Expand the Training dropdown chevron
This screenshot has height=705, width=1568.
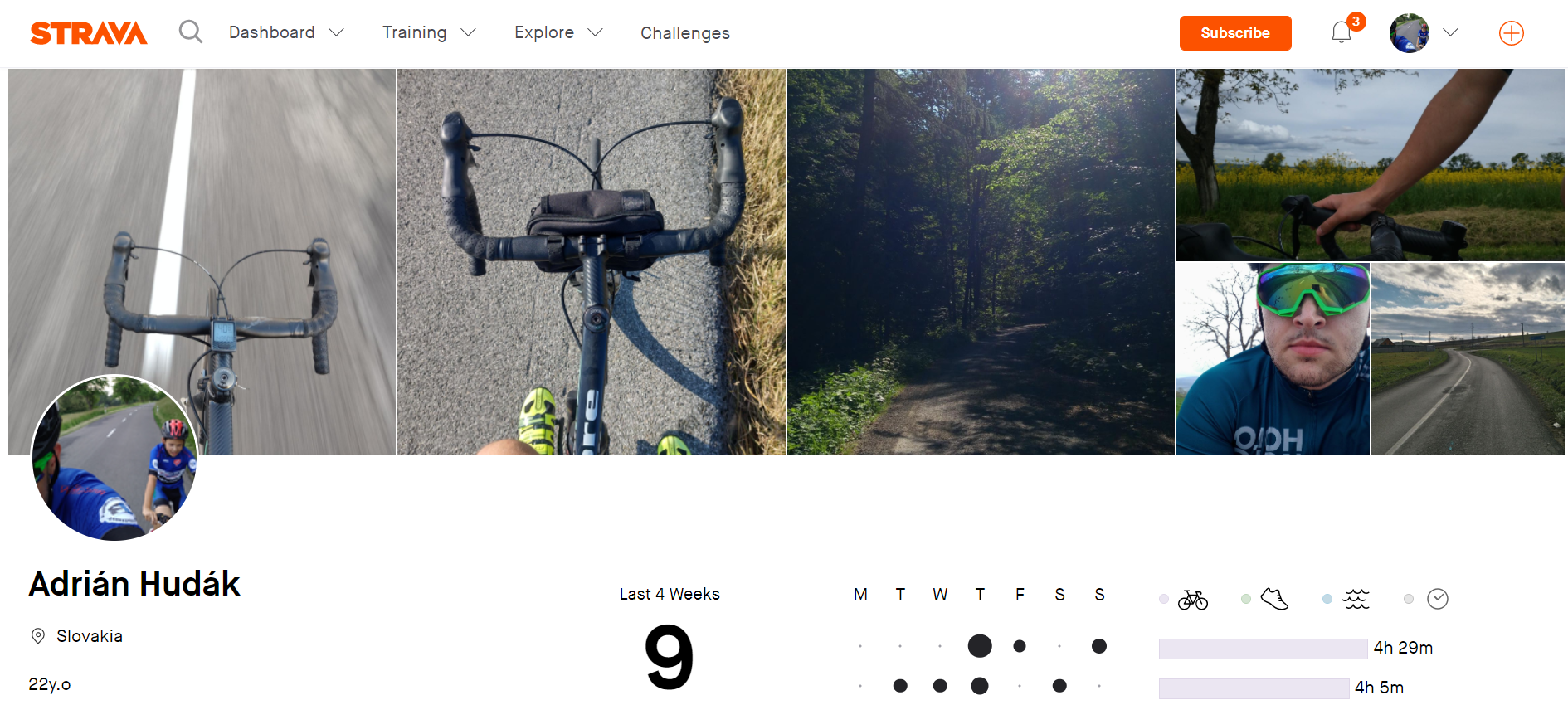(468, 32)
